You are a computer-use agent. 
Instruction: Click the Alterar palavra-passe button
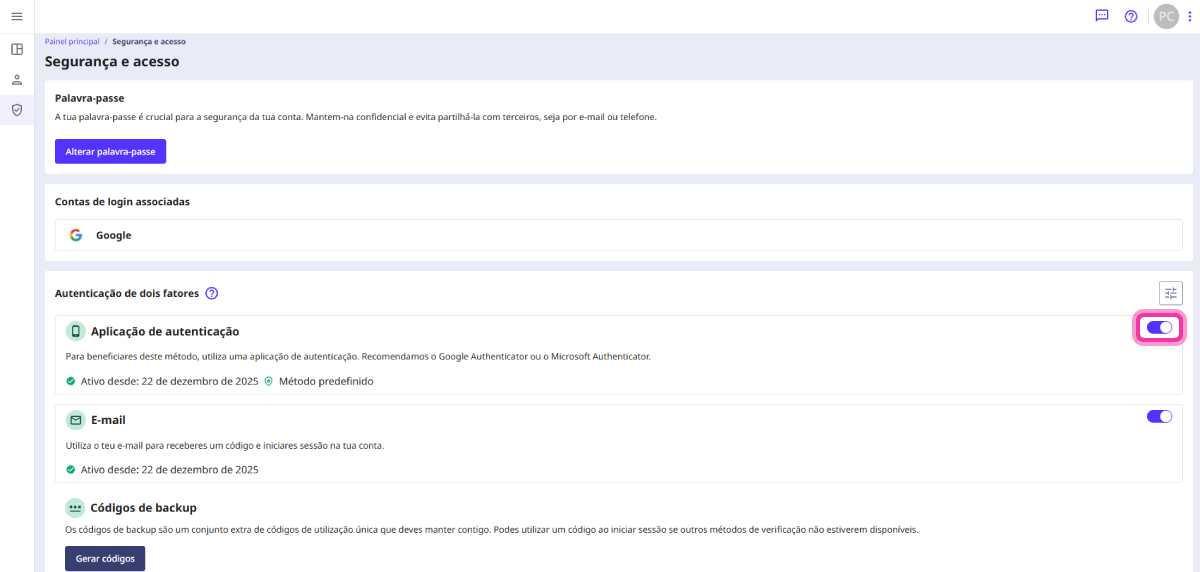pyautogui.click(x=110, y=151)
